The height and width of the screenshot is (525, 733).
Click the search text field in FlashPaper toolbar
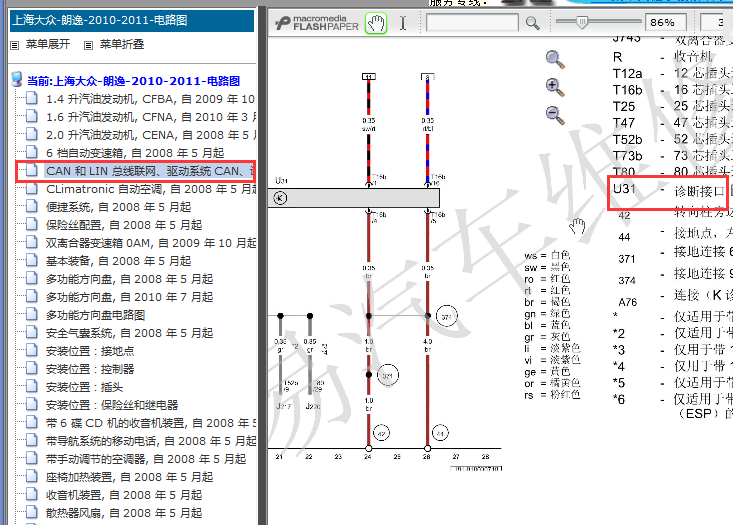(x=472, y=22)
